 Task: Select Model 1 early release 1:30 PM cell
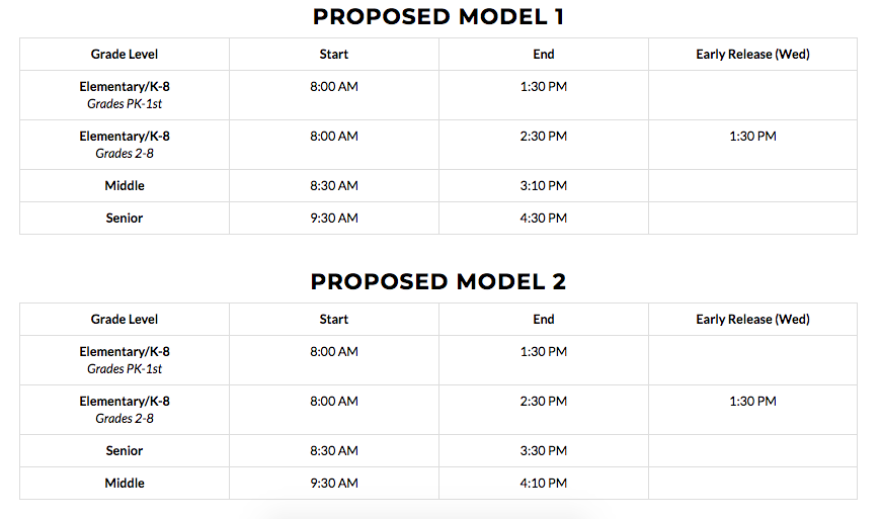click(752, 136)
